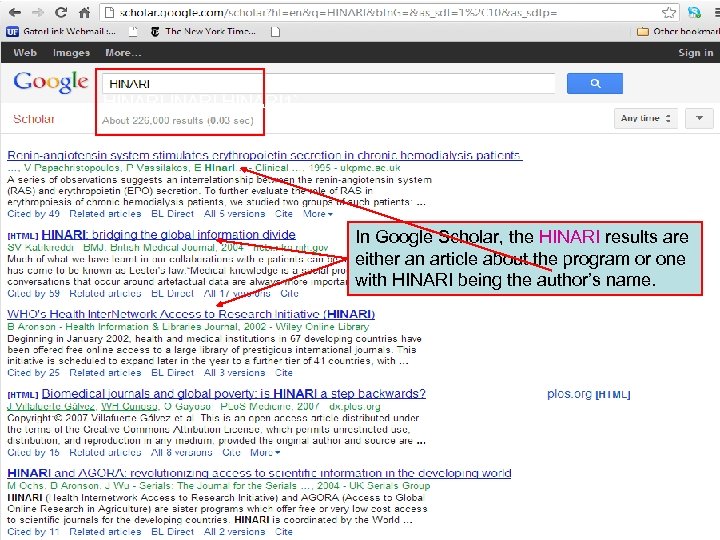Click the blue search magnifier button
720x540 pixels.
point(595,83)
